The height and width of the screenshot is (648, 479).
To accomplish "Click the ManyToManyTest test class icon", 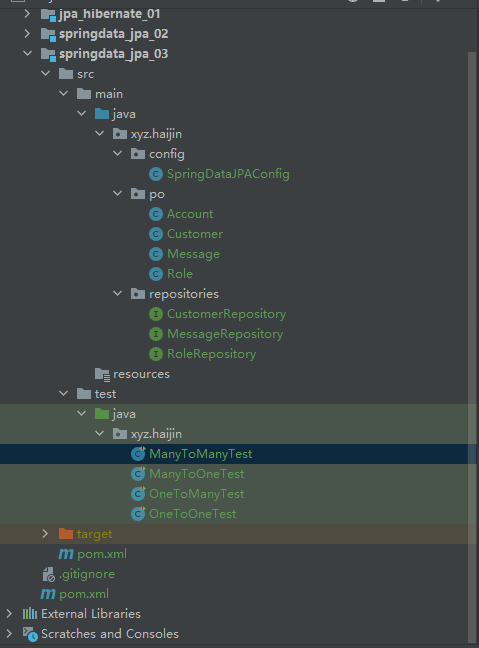I will click(138, 454).
